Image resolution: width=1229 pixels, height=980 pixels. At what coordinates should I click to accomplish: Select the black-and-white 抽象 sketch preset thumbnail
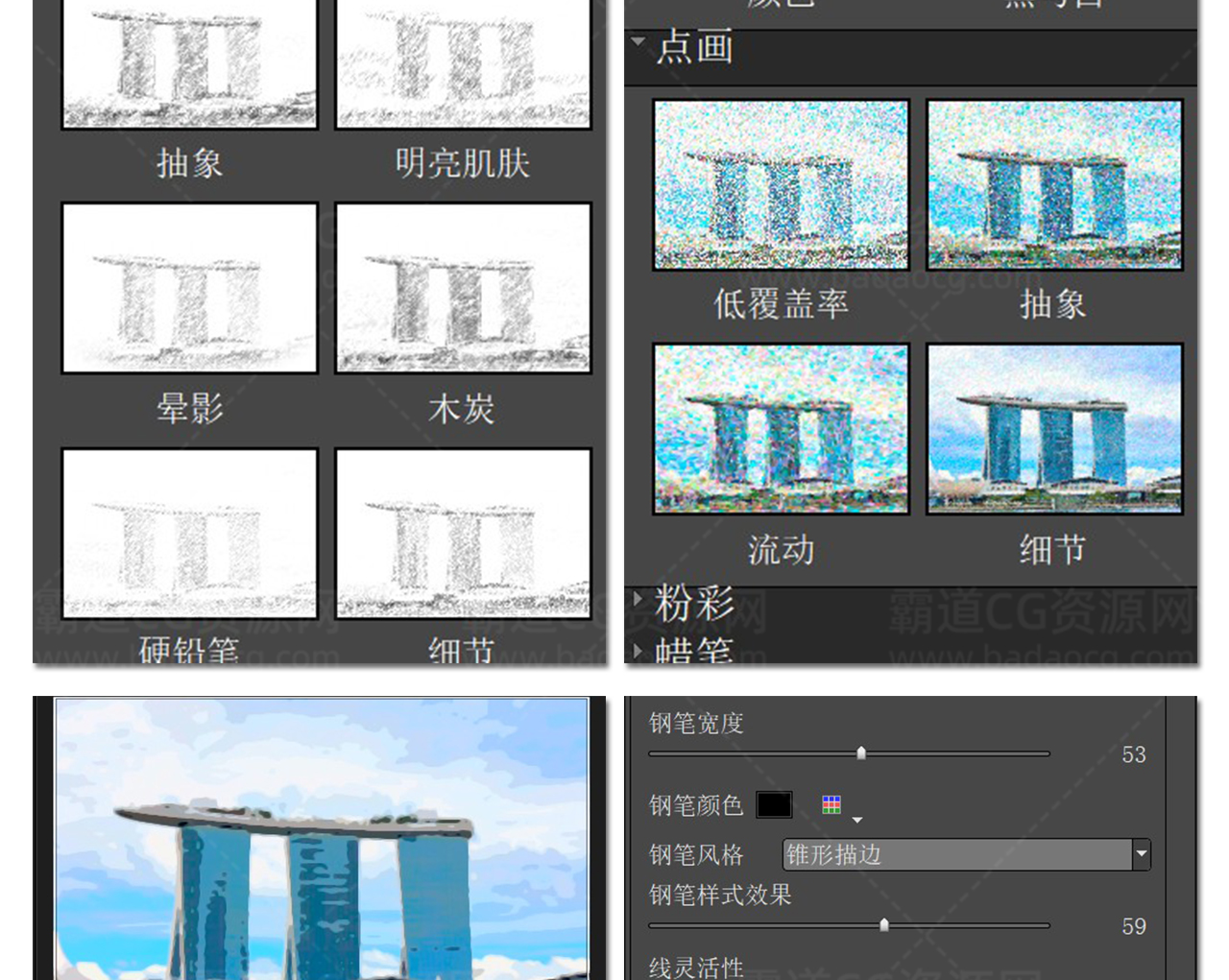189,63
